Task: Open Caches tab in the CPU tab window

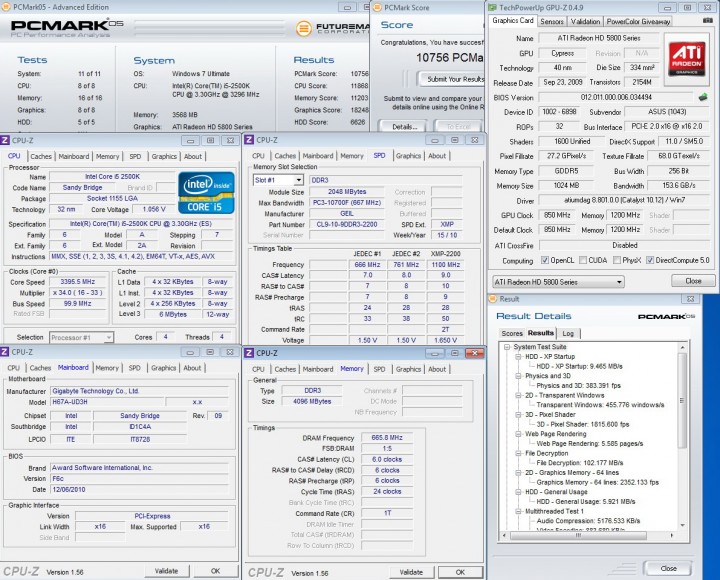Action: (41, 157)
